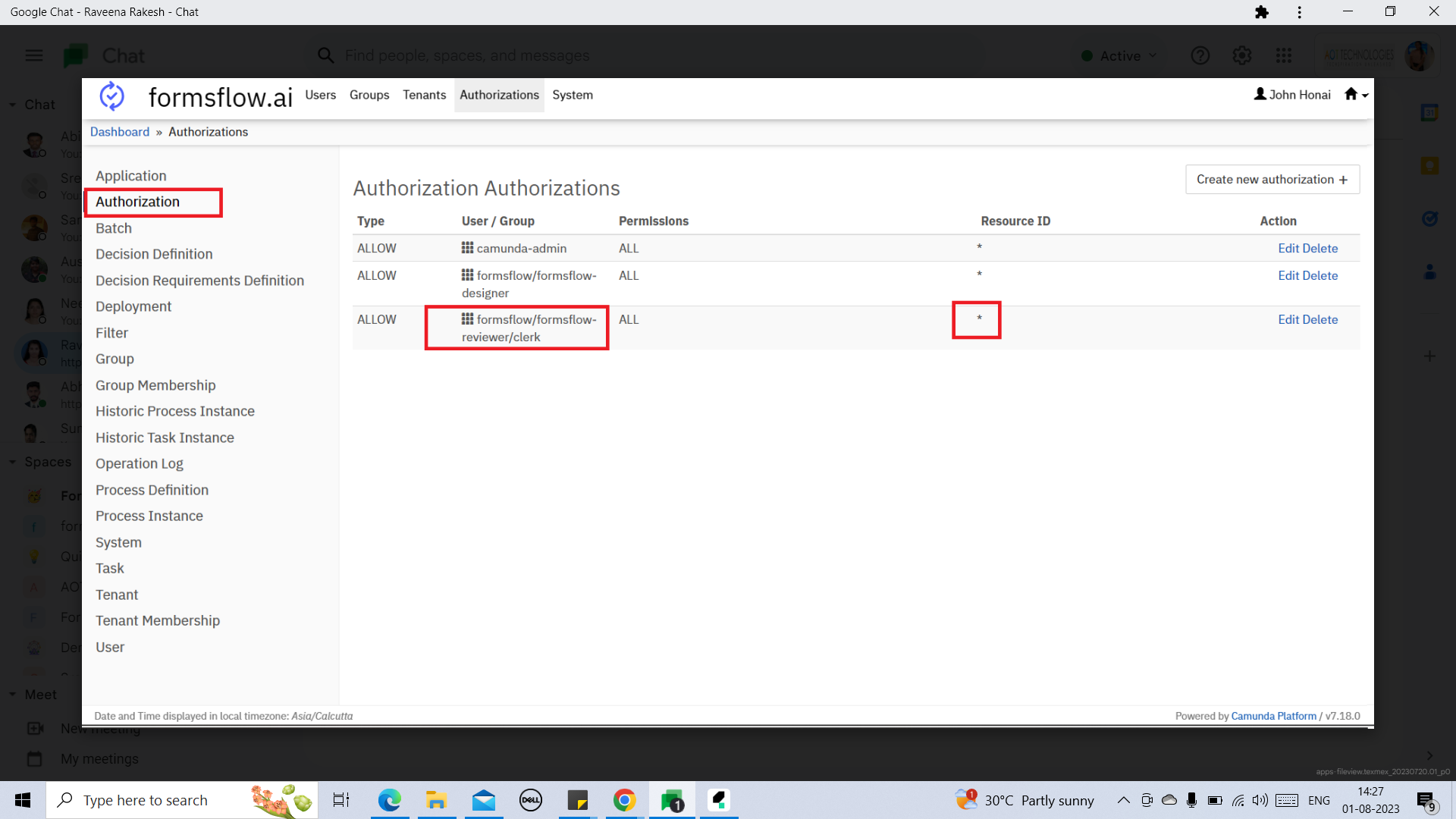Viewport: 1456px width, 819px height.
Task: Open Google Keep in the side panel
Action: 1430,165
